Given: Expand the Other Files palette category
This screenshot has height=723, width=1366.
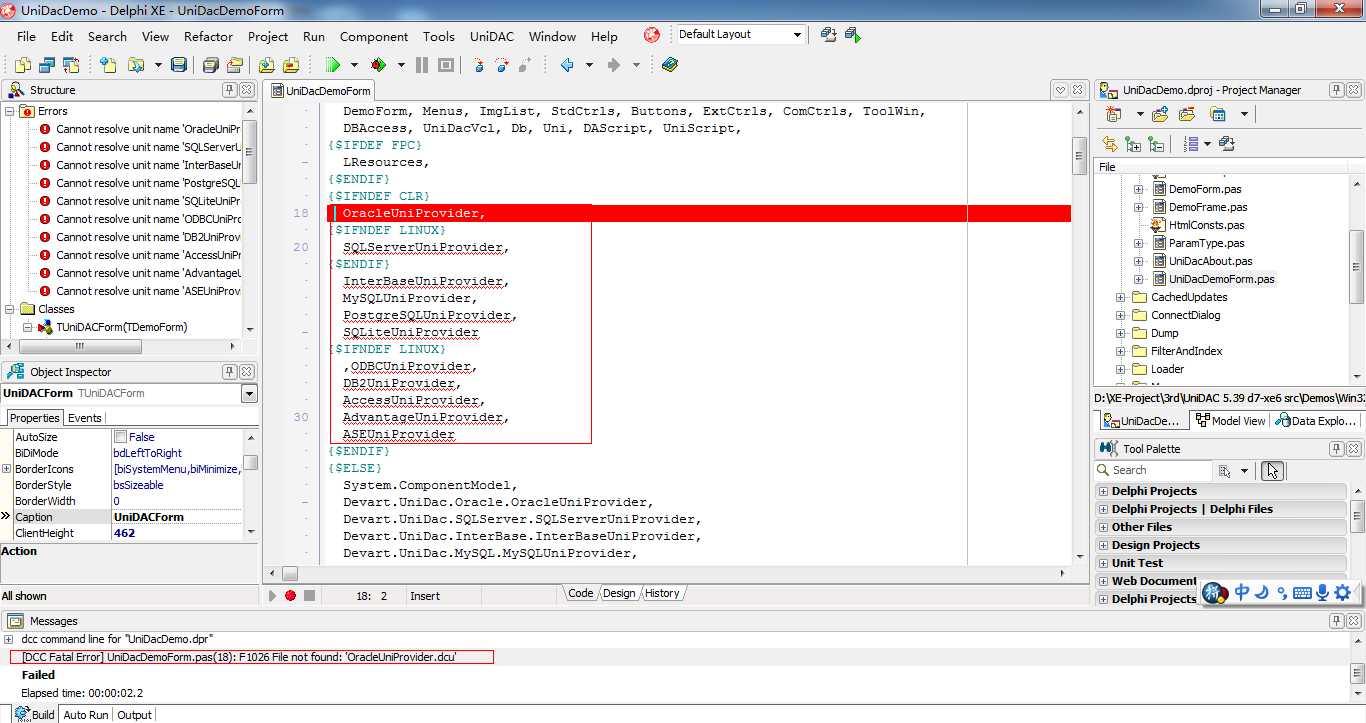Looking at the screenshot, I should tap(1104, 527).
